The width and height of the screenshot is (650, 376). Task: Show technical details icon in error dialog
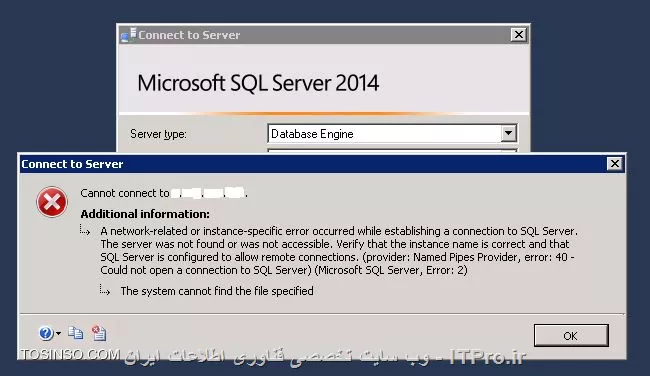(99, 333)
